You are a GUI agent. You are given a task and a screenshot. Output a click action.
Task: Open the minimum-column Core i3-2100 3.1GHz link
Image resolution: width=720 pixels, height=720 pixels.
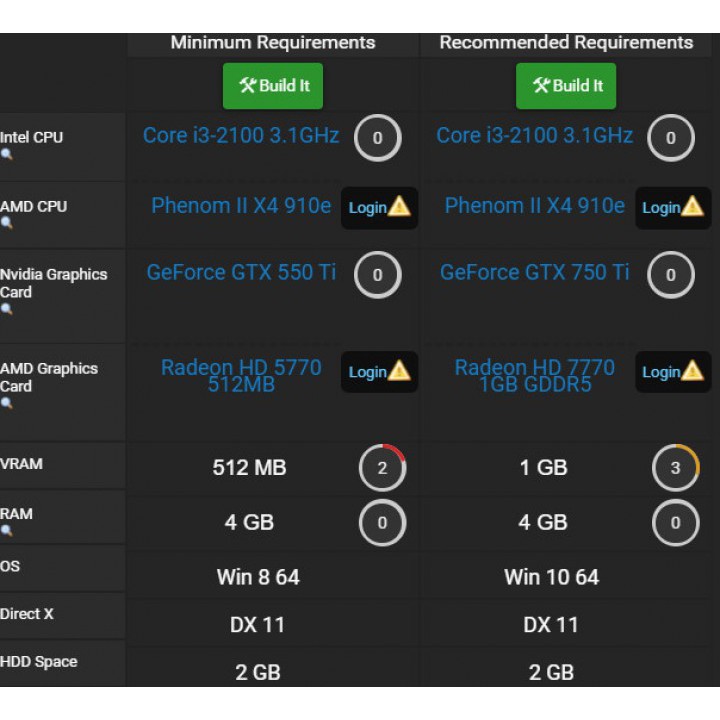tap(240, 136)
